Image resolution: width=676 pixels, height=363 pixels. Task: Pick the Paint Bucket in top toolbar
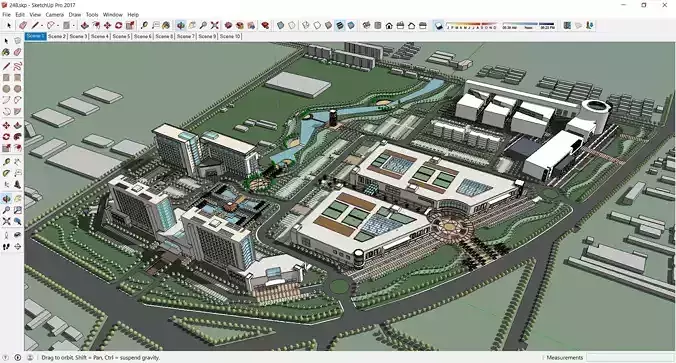click(x=166, y=25)
